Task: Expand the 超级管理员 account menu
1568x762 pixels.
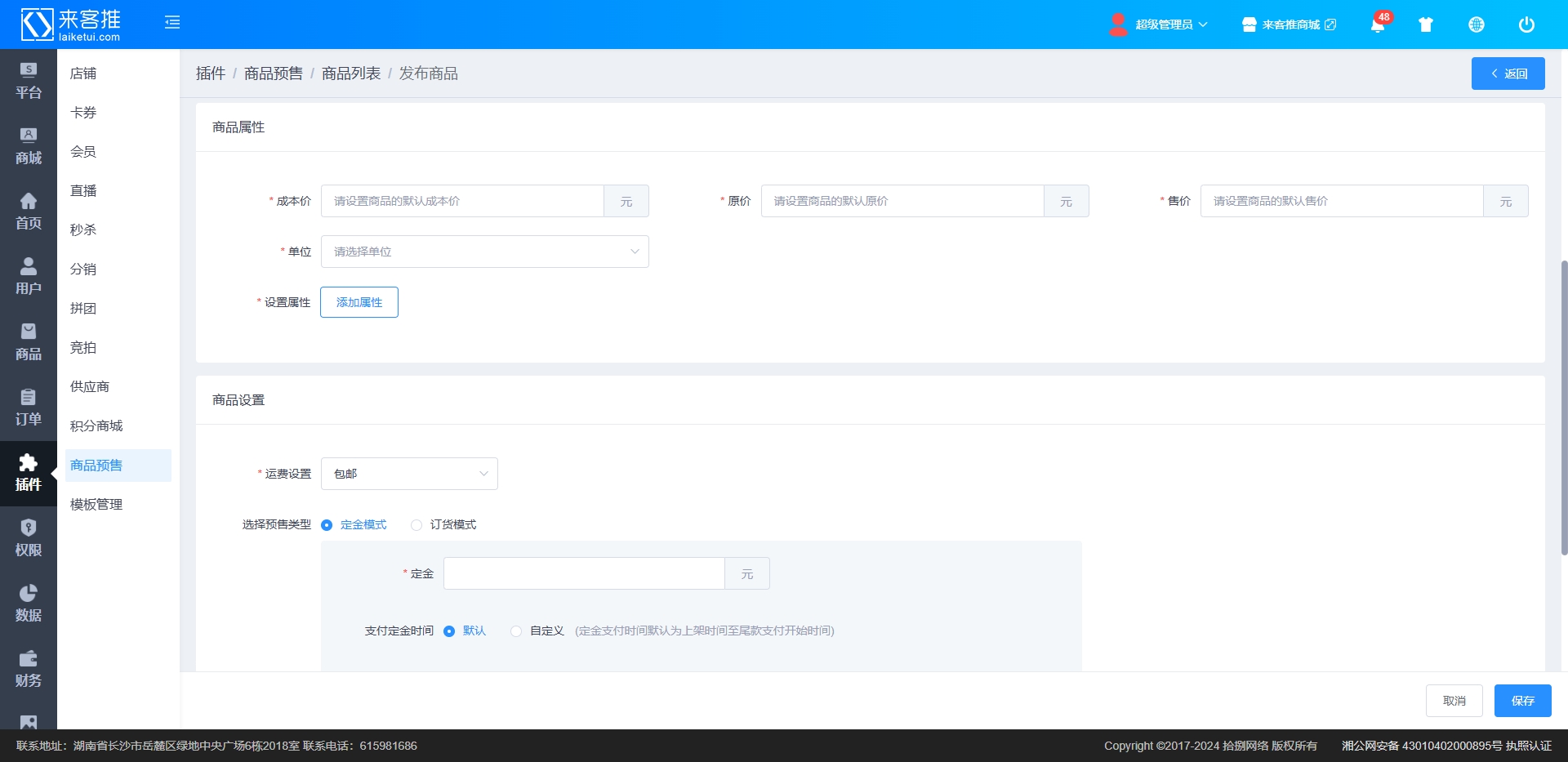Action: tap(1160, 25)
